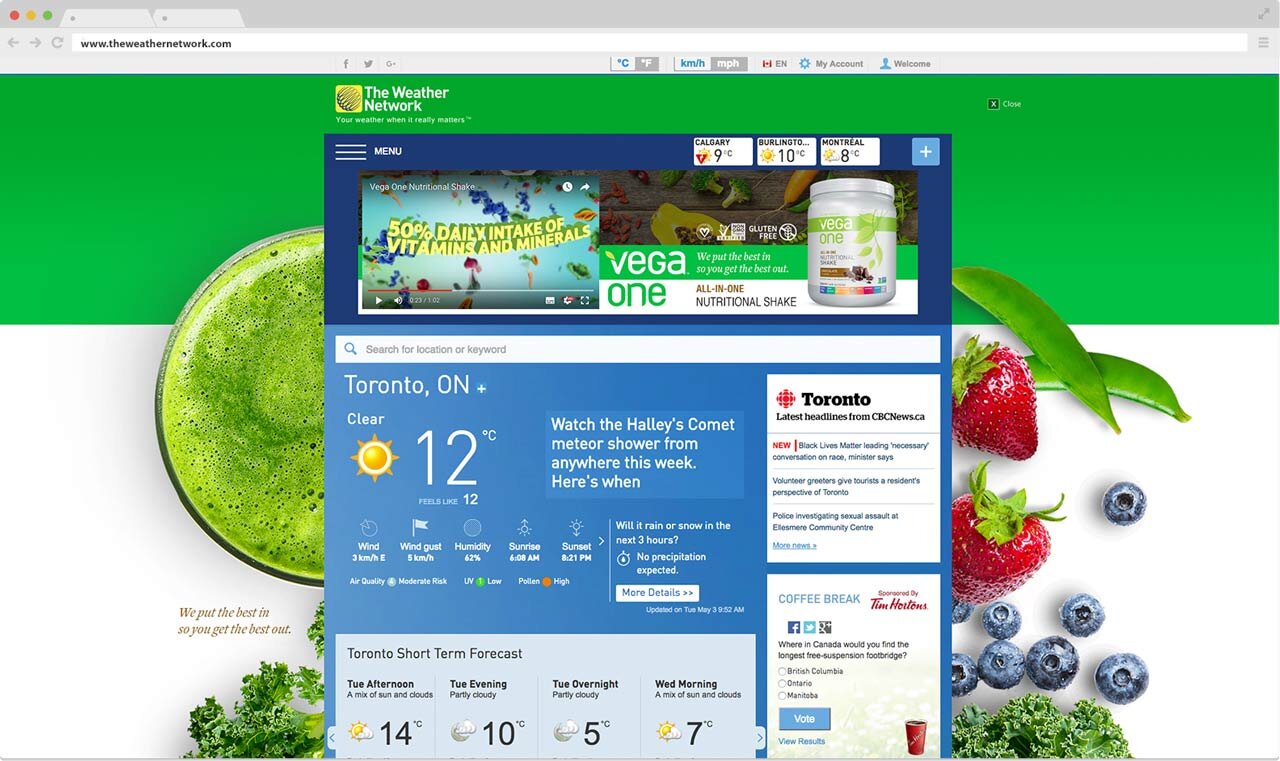Image resolution: width=1280 pixels, height=761 pixels.
Task: Click the location or keyword search field
Action: click(638, 349)
